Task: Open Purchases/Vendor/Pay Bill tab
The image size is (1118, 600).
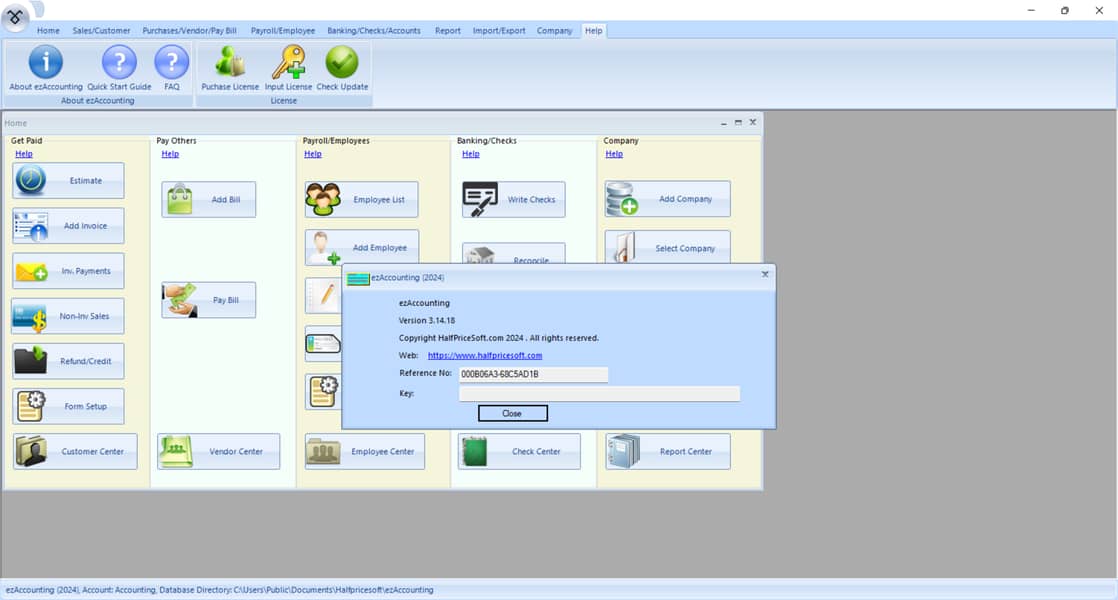Action: [190, 31]
